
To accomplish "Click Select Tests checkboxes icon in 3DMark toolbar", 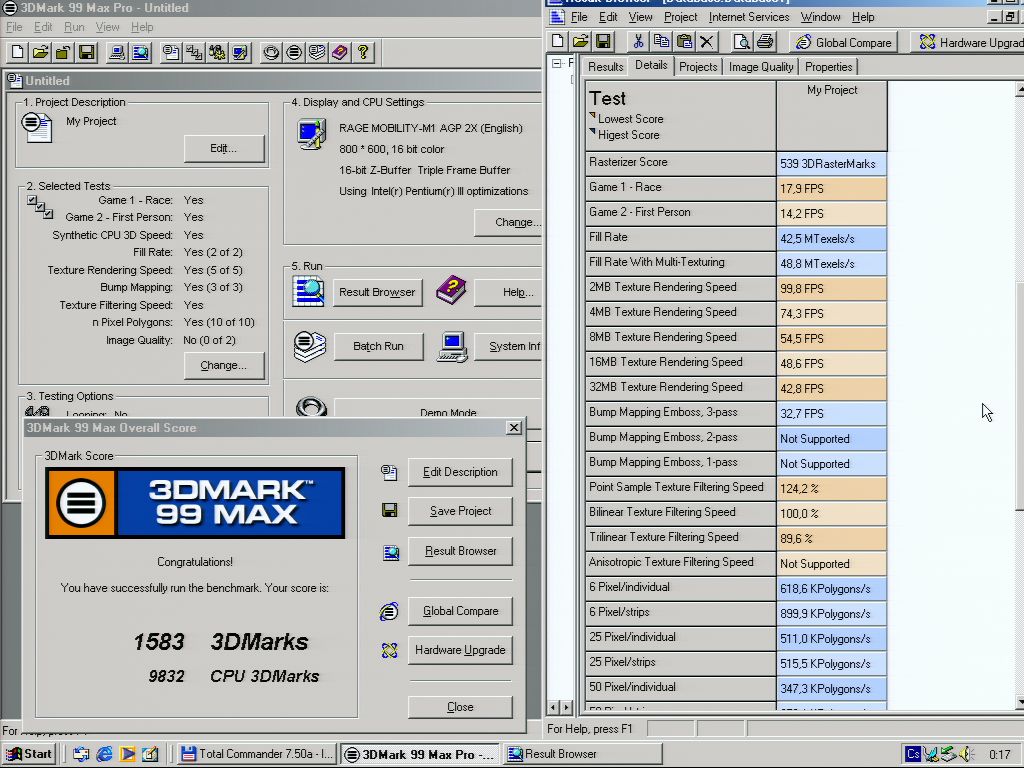I will (195, 52).
